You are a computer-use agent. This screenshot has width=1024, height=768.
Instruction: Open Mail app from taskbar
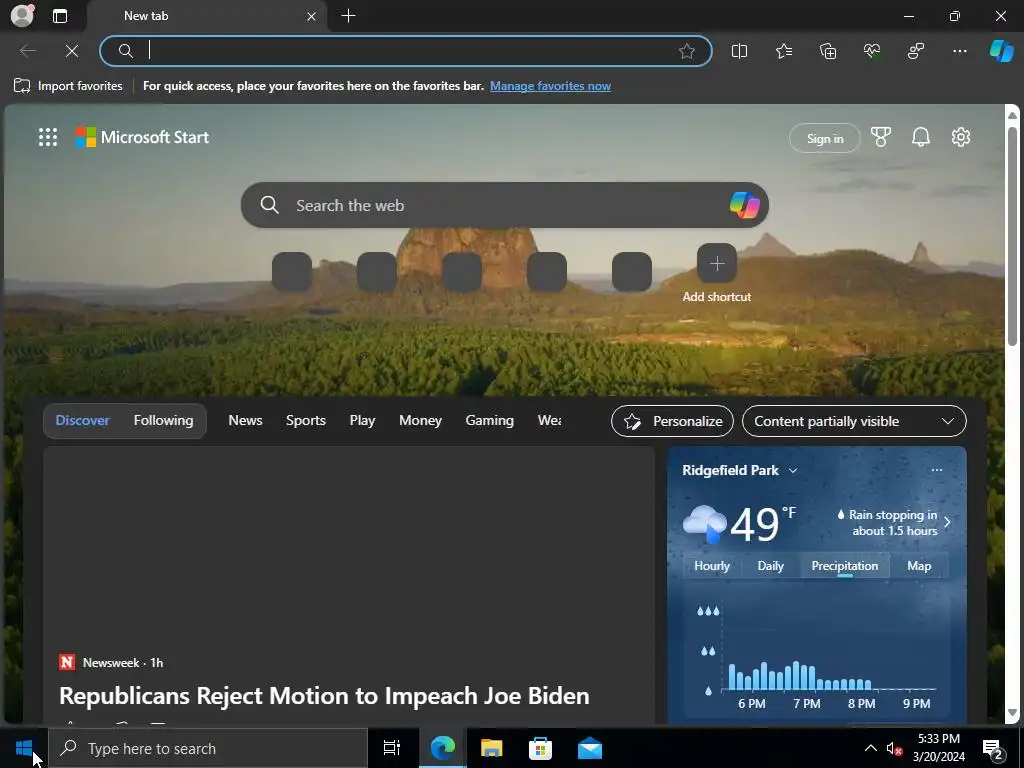point(590,748)
